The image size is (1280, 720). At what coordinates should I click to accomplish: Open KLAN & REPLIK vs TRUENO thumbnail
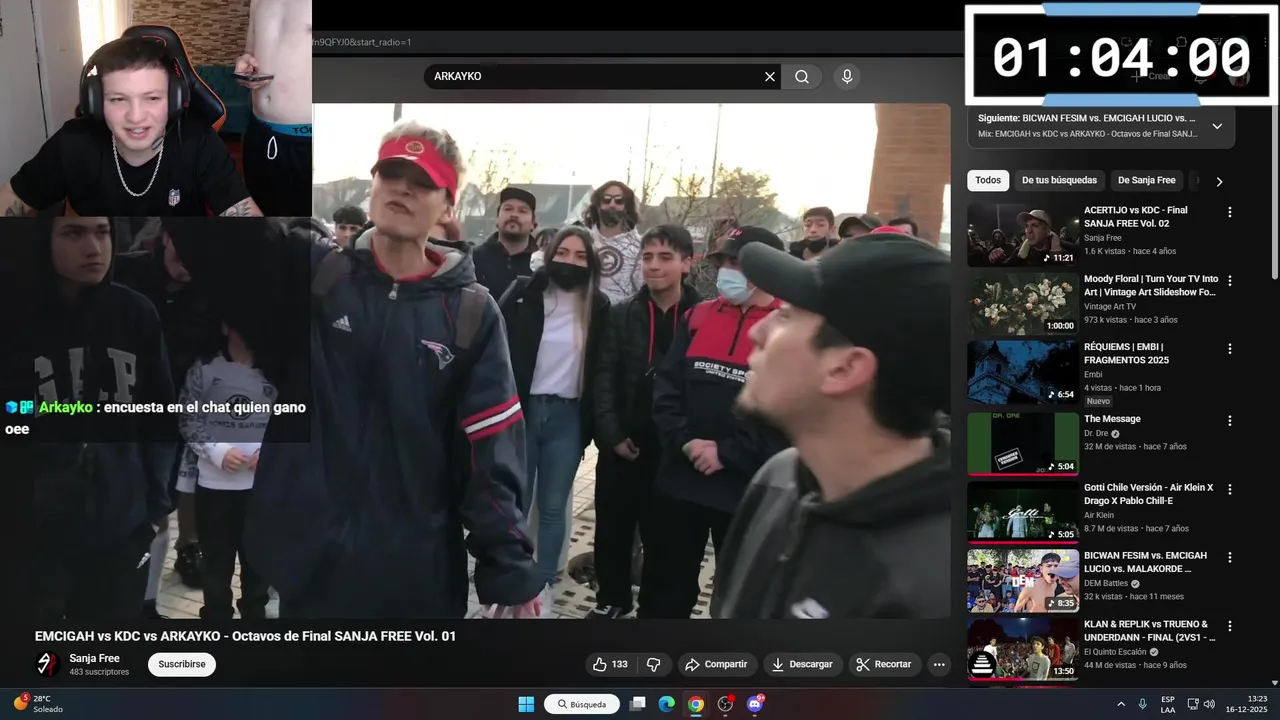1022,650
